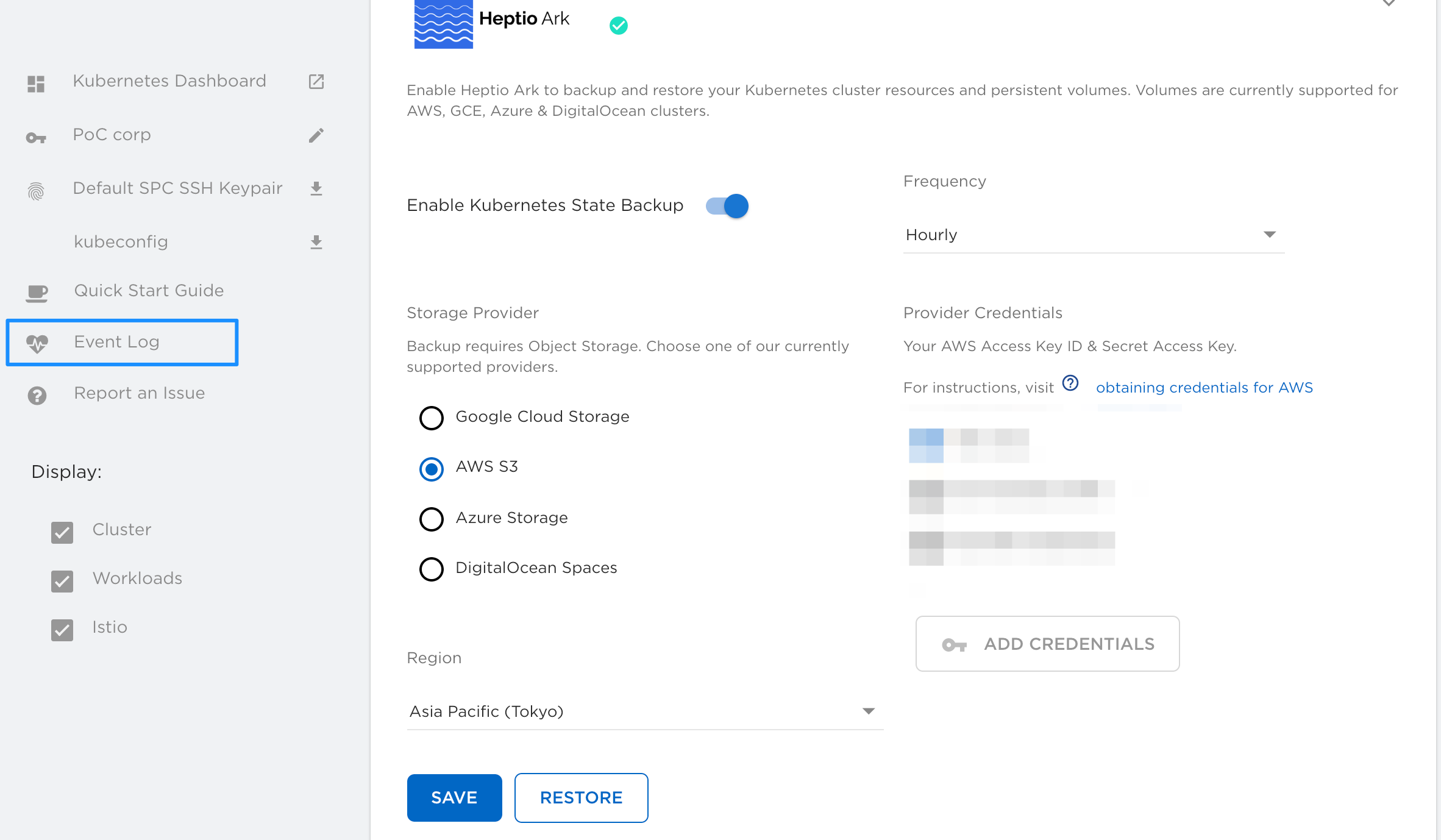
Task: Collapse the Heptio Ark panel chevron
Action: (1389, 2)
